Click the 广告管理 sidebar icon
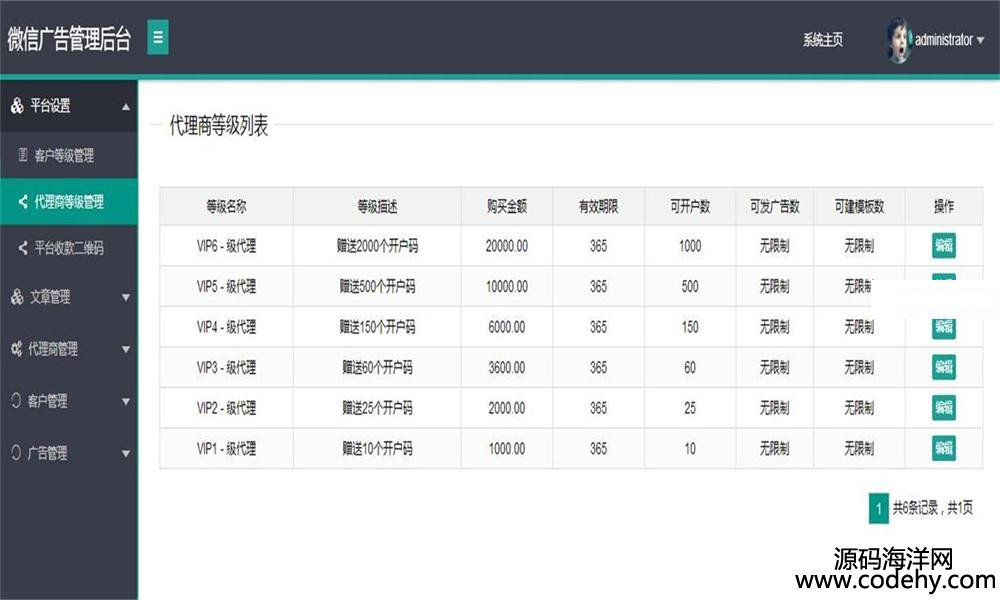 click(x=16, y=453)
